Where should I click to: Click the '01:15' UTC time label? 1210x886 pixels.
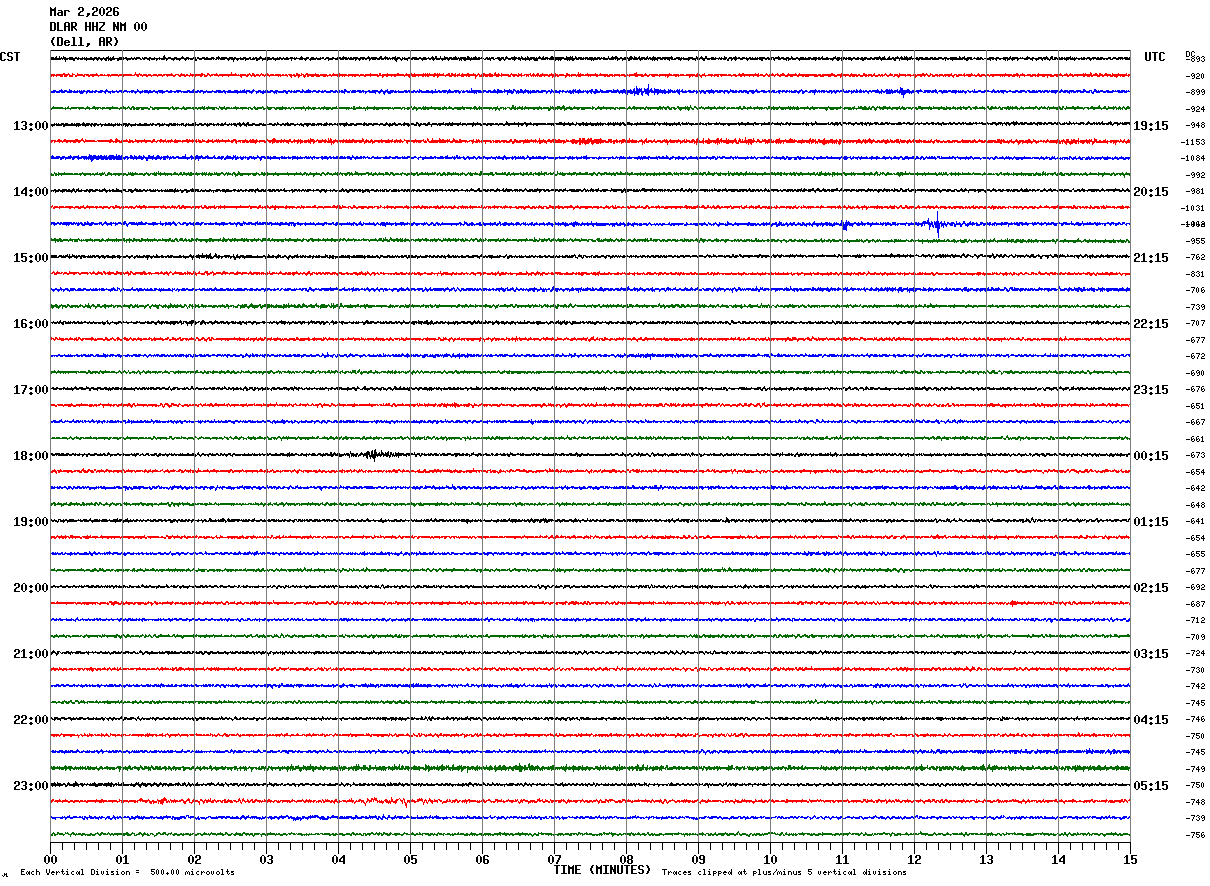pos(1151,522)
